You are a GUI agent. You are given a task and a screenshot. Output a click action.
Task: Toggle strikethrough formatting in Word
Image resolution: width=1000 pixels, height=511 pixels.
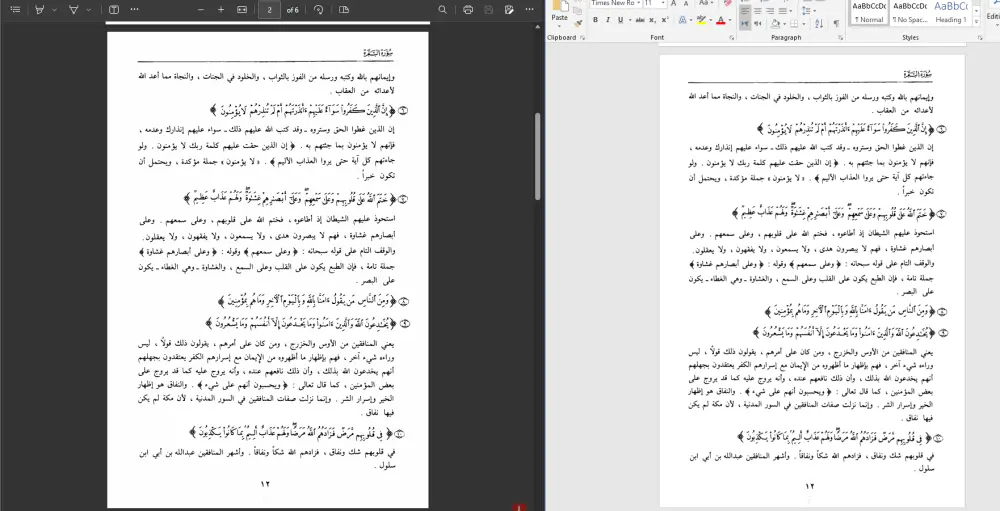pyautogui.click(x=640, y=20)
